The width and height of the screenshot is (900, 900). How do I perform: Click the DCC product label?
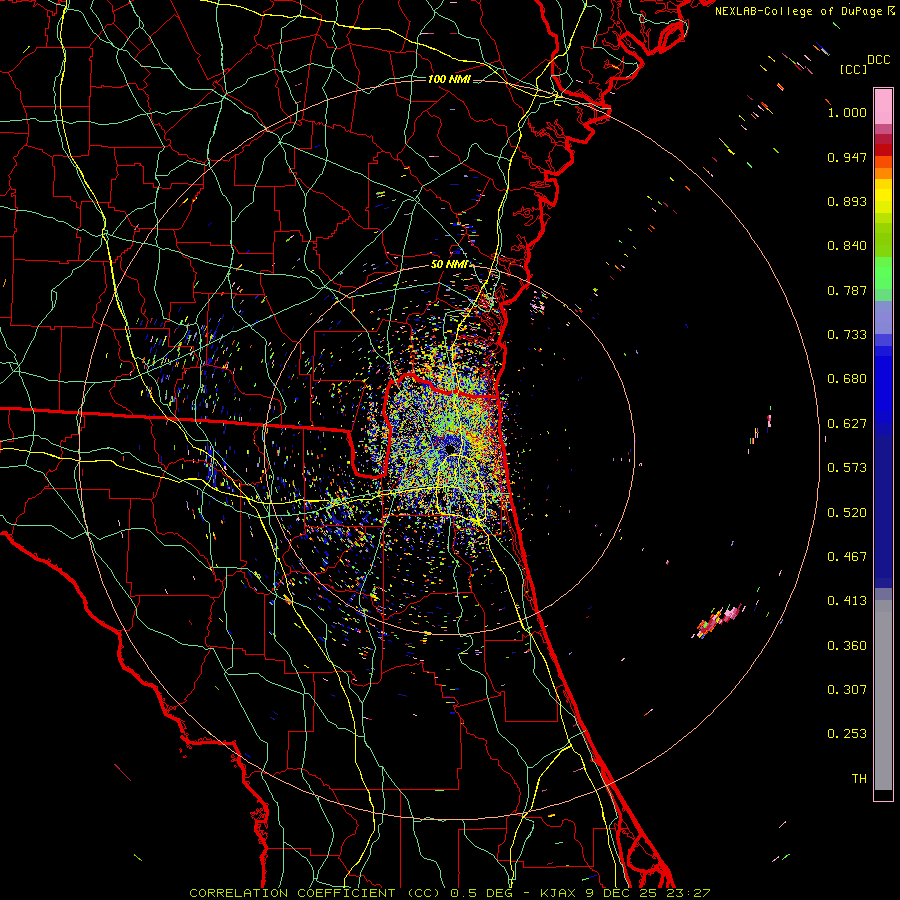(879, 60)
